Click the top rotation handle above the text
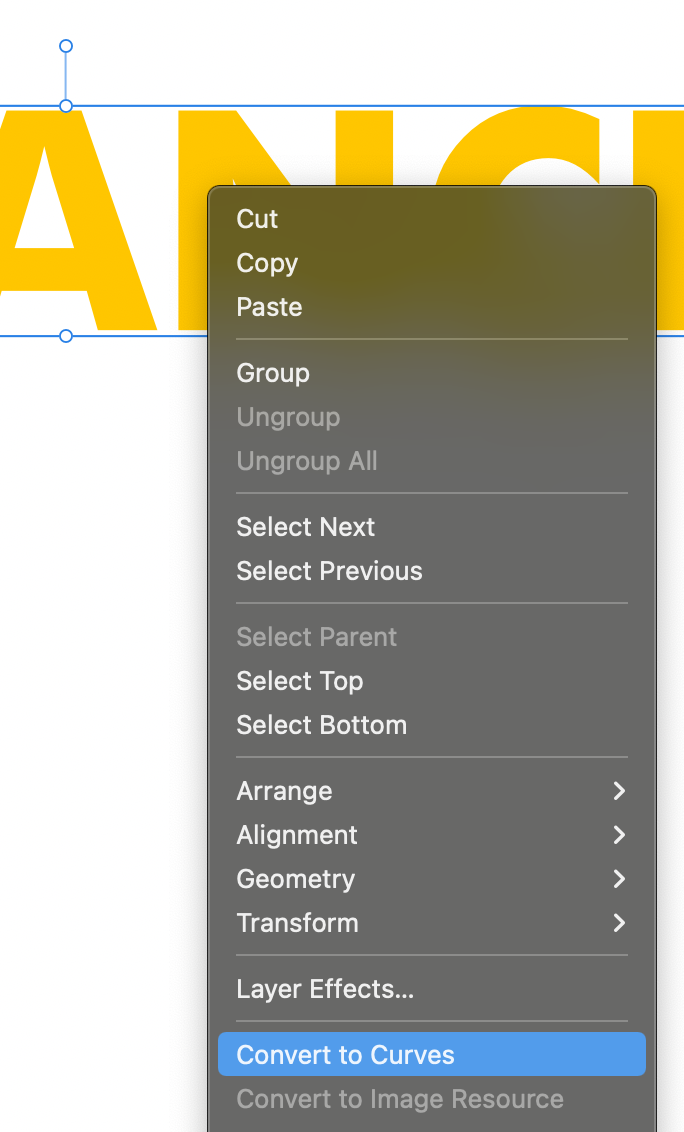The image size is (684, 1132). pos(65,45)
